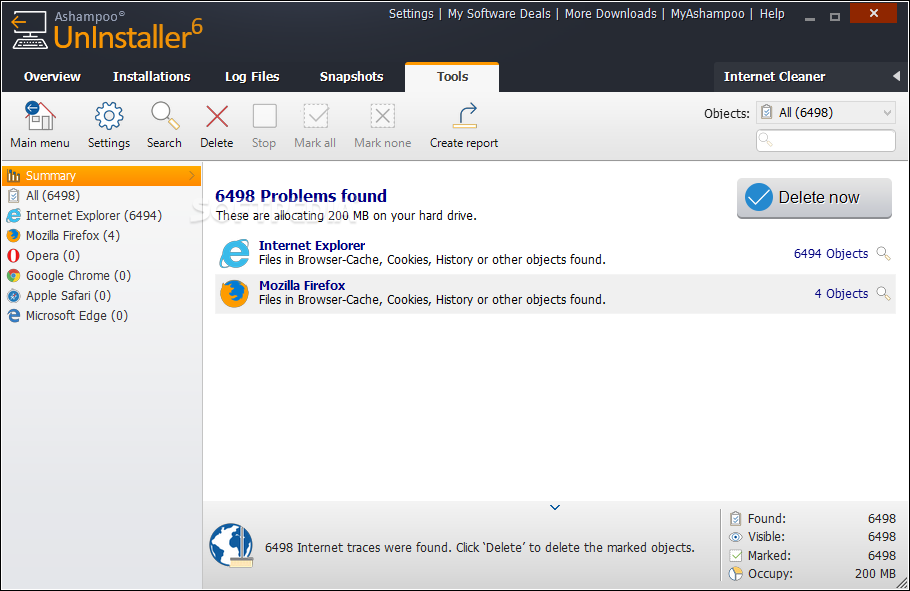This screenshot has height=591, width=910.
Task: Open the Main menu house icon
Action: point(39,116)
